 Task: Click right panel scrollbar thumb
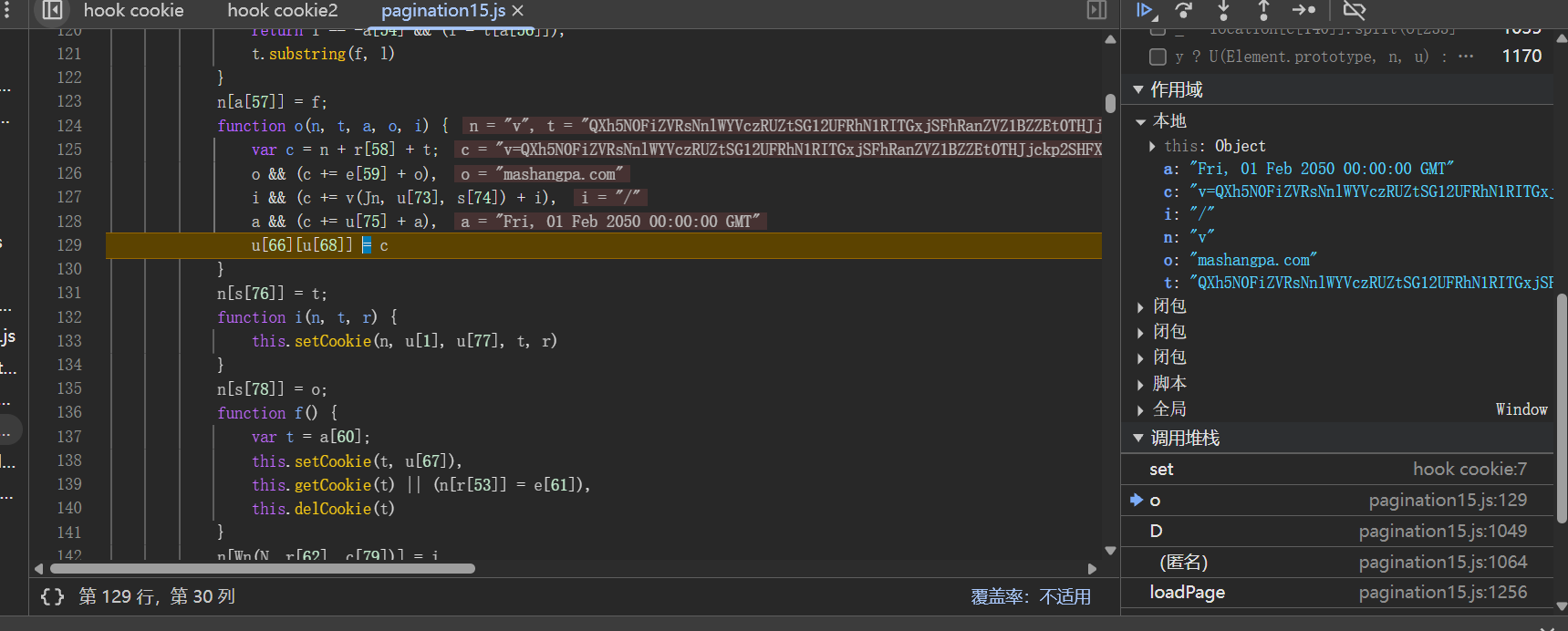(x=1561, y=409)
